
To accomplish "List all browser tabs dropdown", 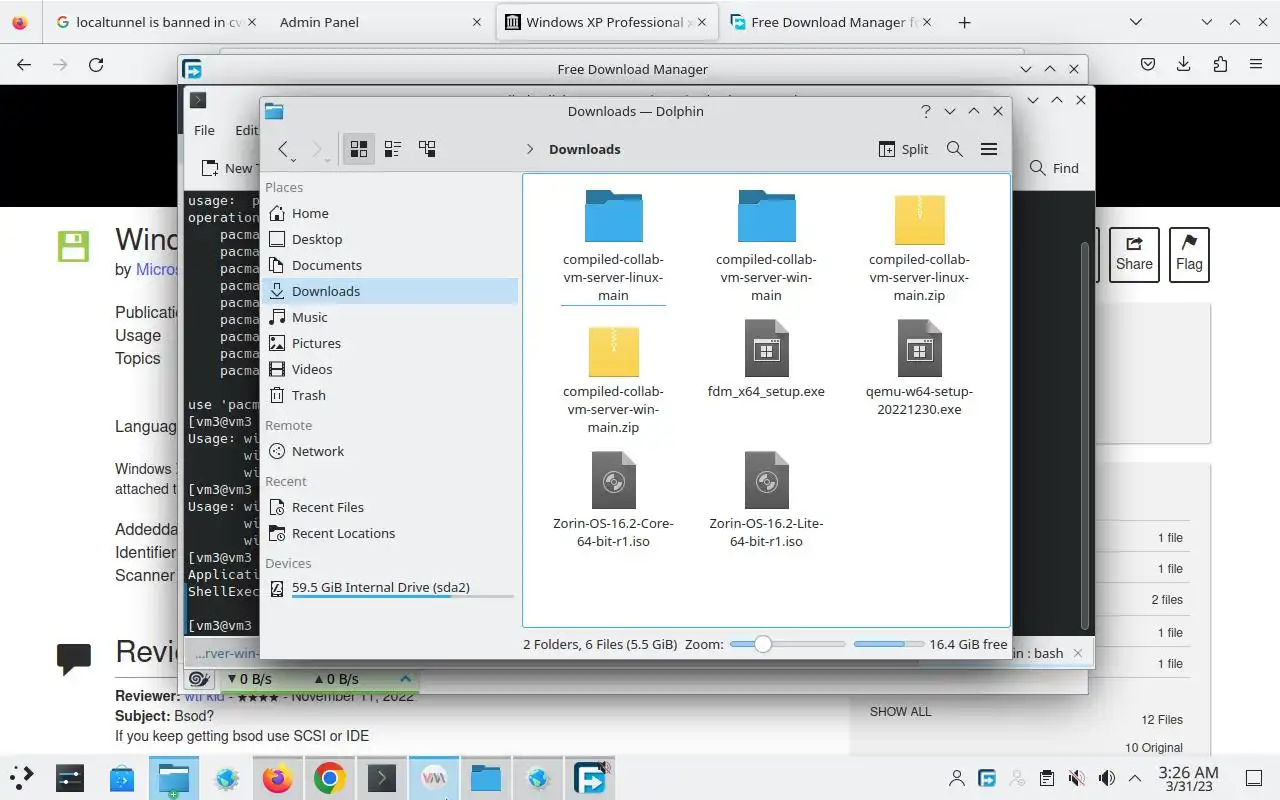I will [x=1136, y=22].
